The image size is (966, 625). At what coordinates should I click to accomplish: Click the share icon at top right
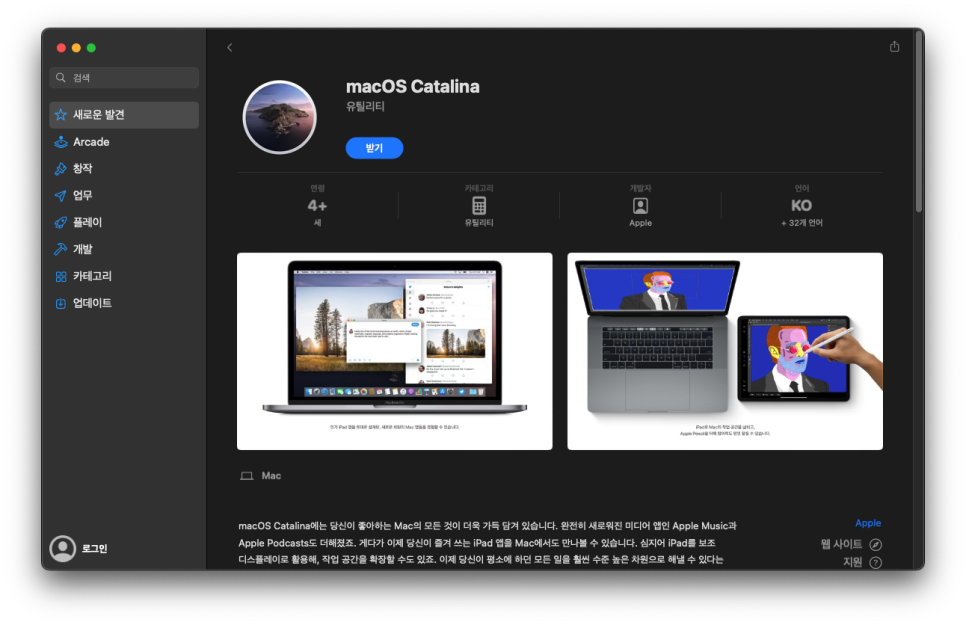[x=895, y=47]
